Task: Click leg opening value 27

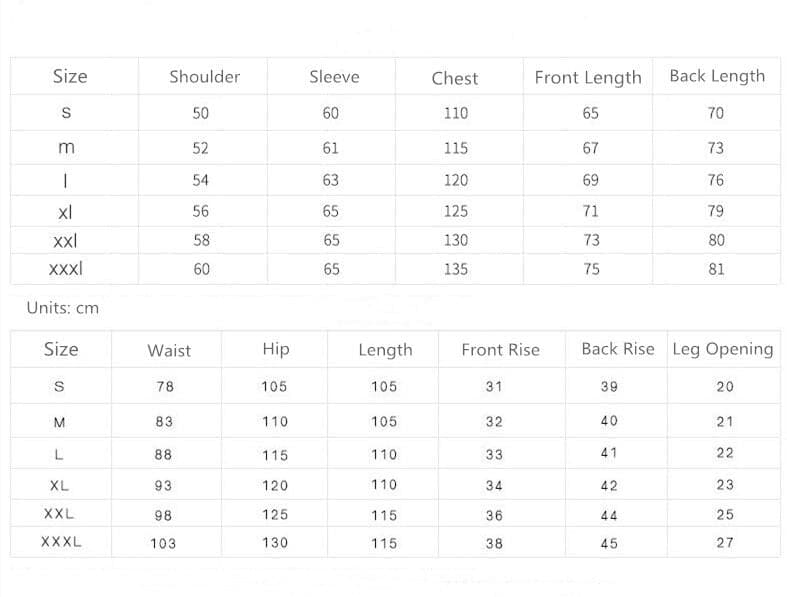Action: coord(725,543)
